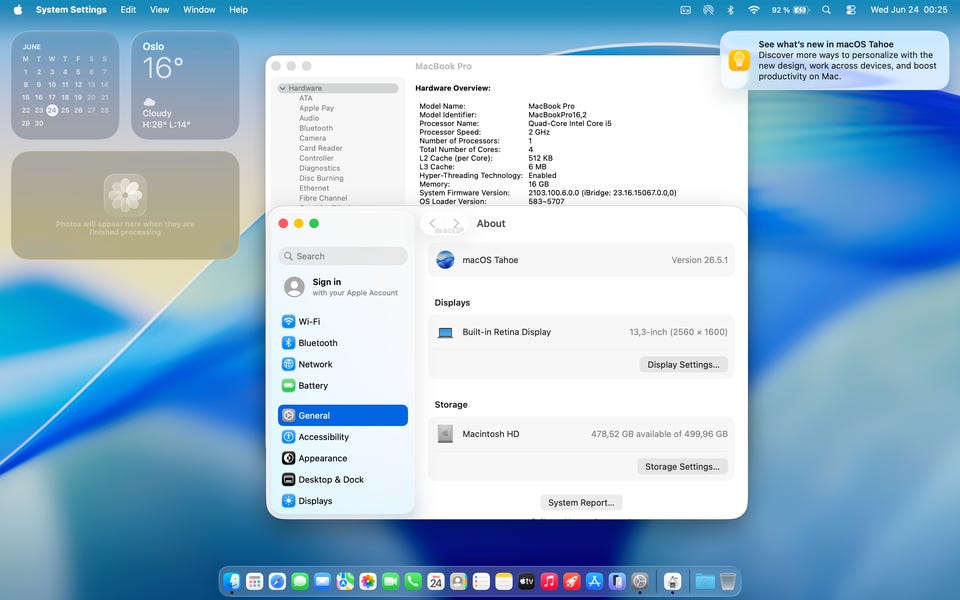Click the date and time in menu bar
The width and height of the screenshot is (960, 600).
coord(909,10)
